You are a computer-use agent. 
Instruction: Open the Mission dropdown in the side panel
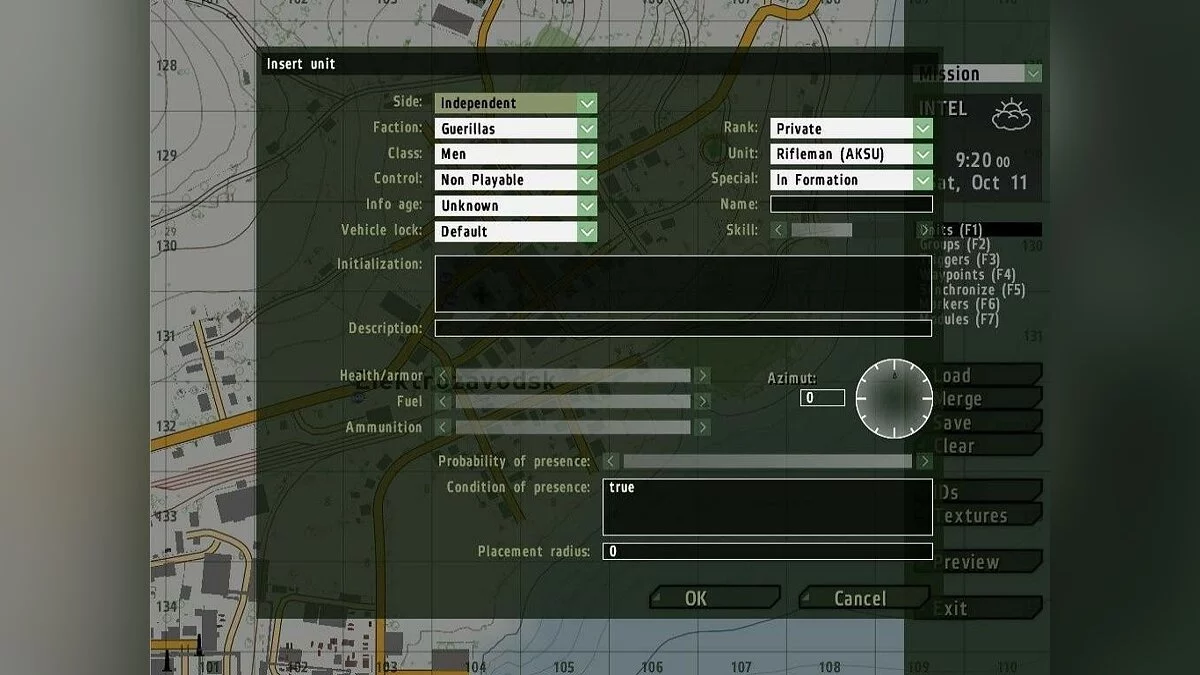click(x=979, y=74)
